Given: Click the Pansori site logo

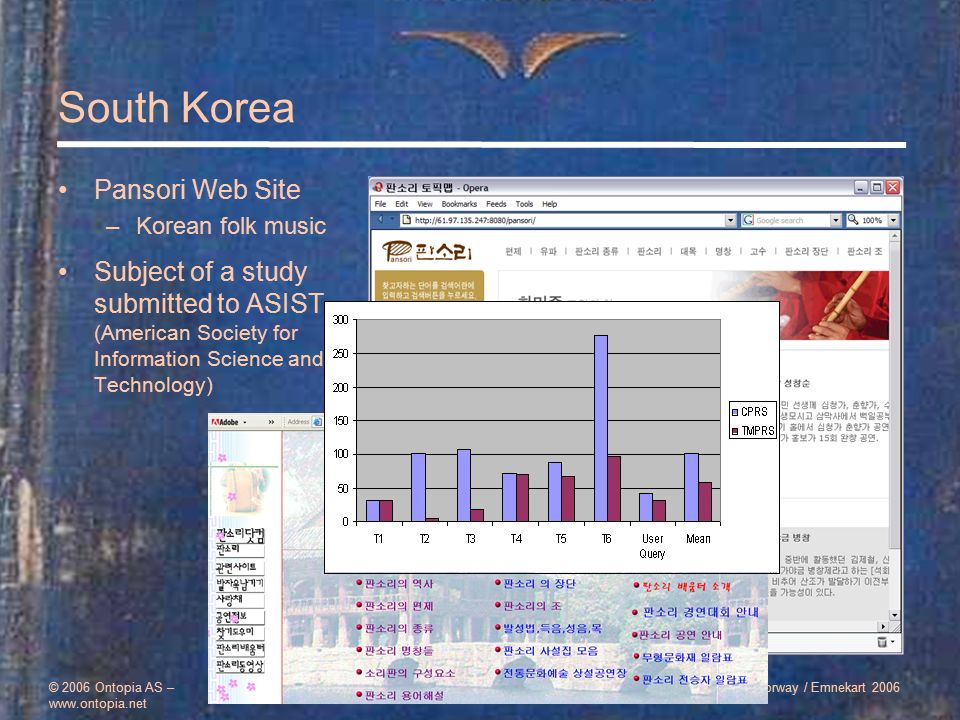Looking at the screenshot, I should 427,251.
